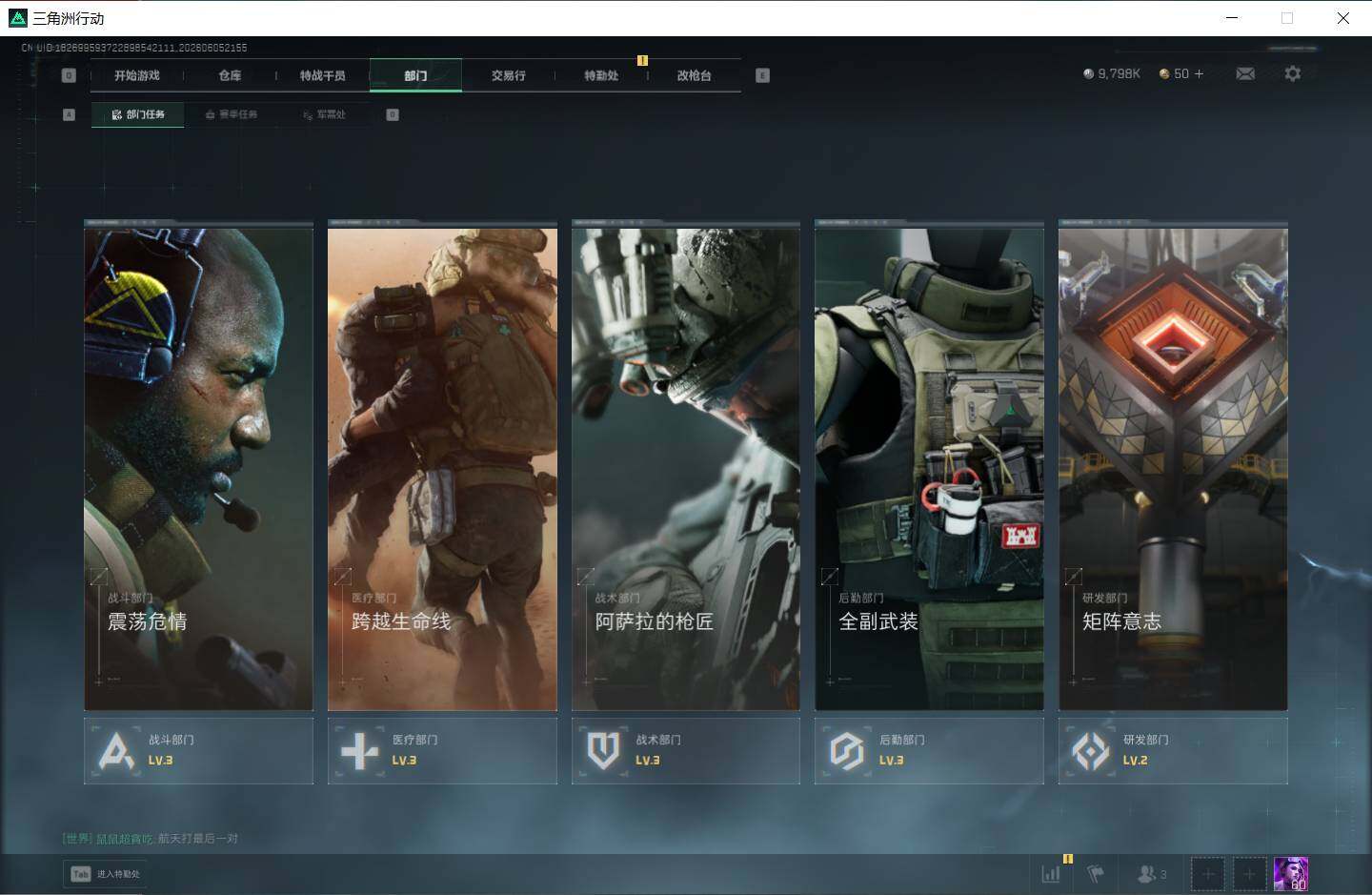Go to the 交易行 tab

[x=508, y=75]
